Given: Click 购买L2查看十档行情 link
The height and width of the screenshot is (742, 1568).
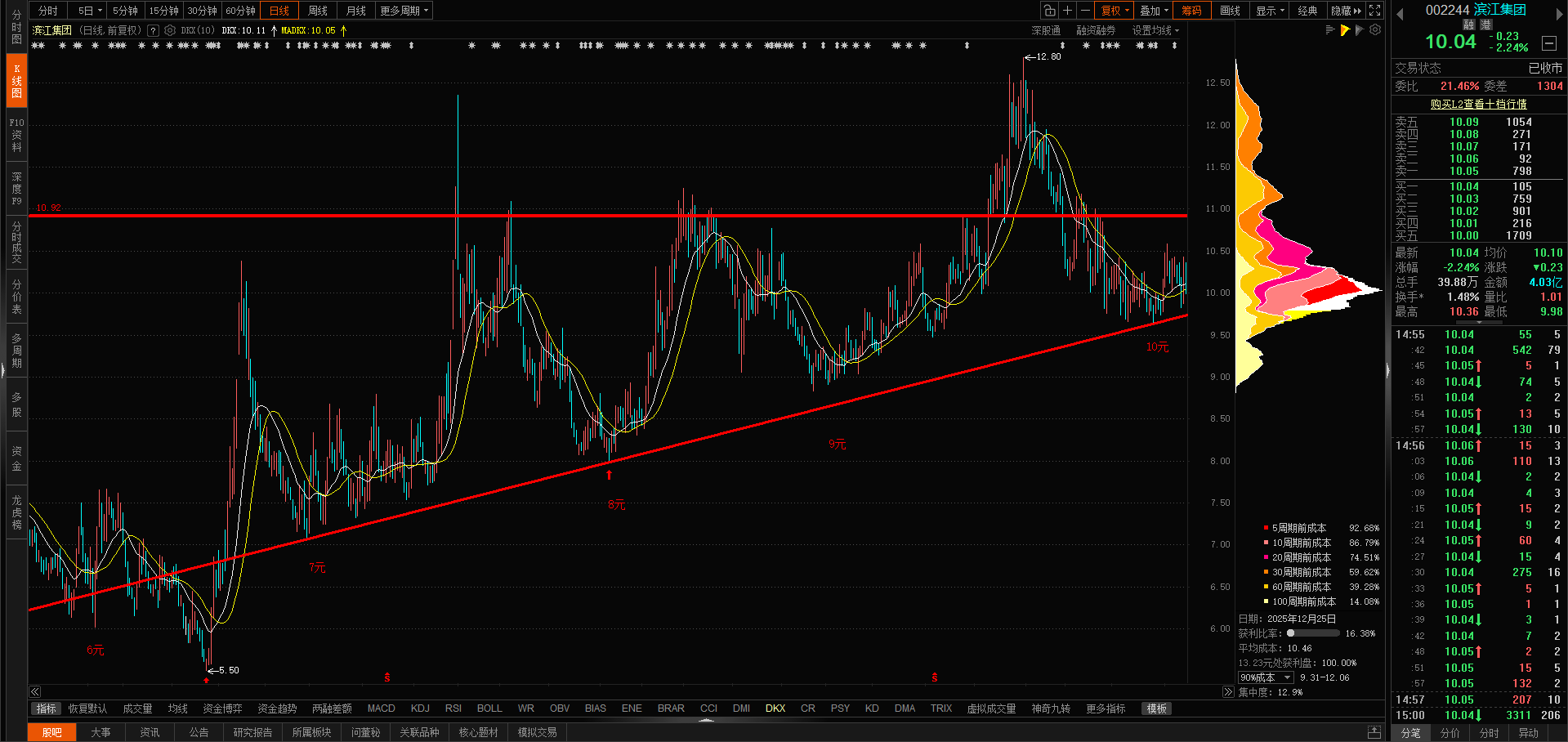Looking at the screenshot, I should pos(1478,105).
